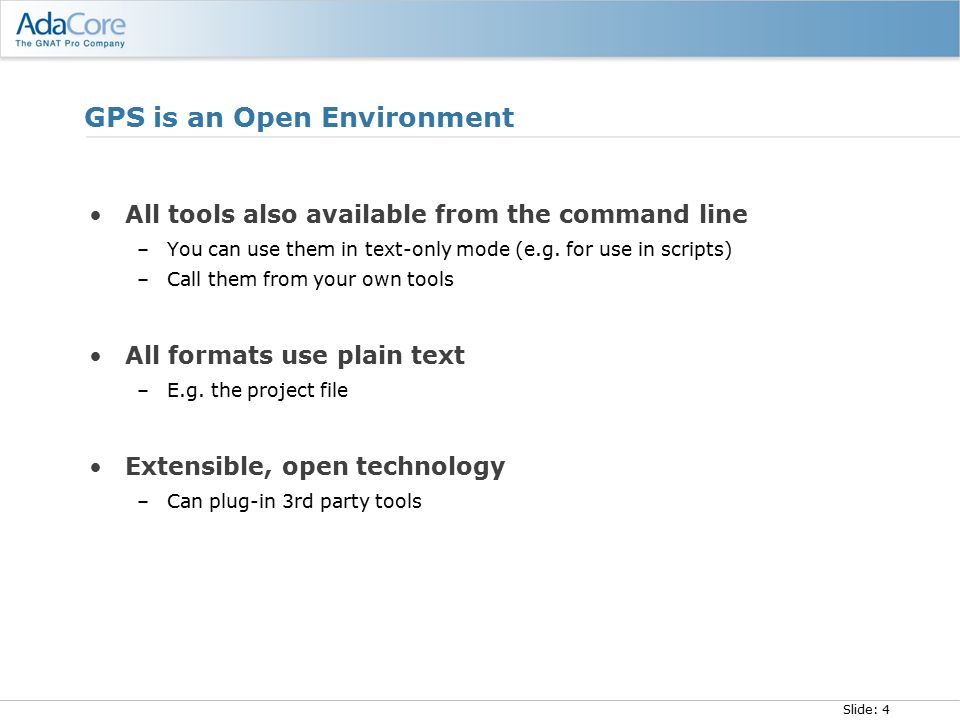Click the 'Slide: 4' footer label
The height and width of the screenshot is (720, 960).
866,710
